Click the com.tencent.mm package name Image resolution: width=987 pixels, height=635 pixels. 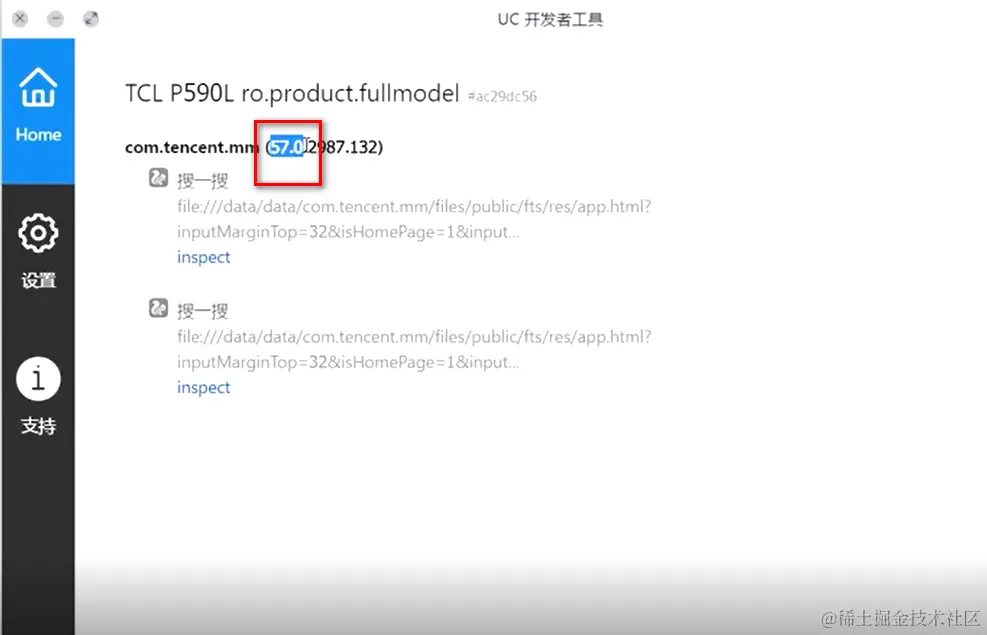click(x=192, y=147)
